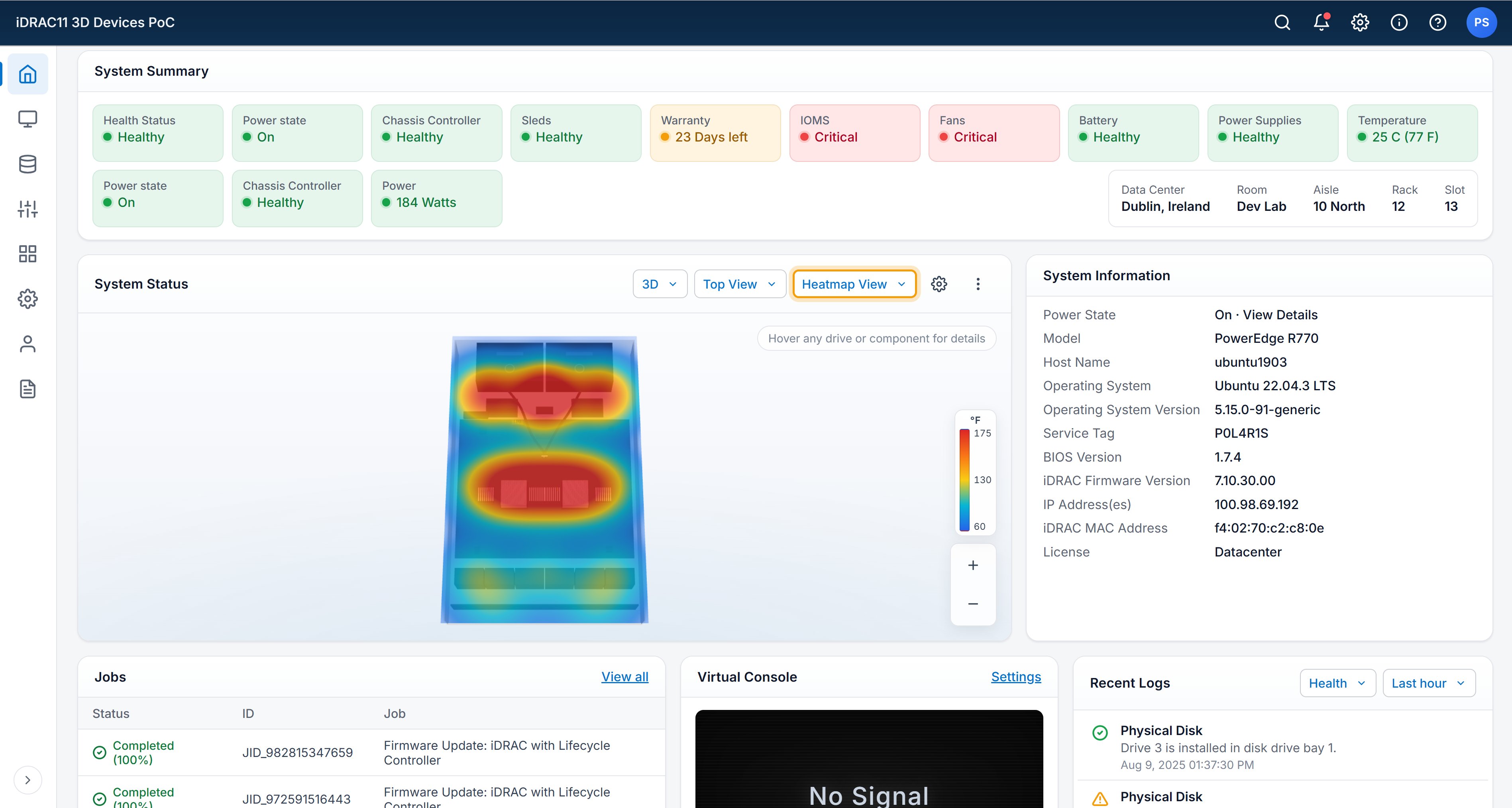Image resolution: width=1512 pixels, height=808 pixels.
Task: Open the sidebar settings gear icon
Action: tap(27, 299)
